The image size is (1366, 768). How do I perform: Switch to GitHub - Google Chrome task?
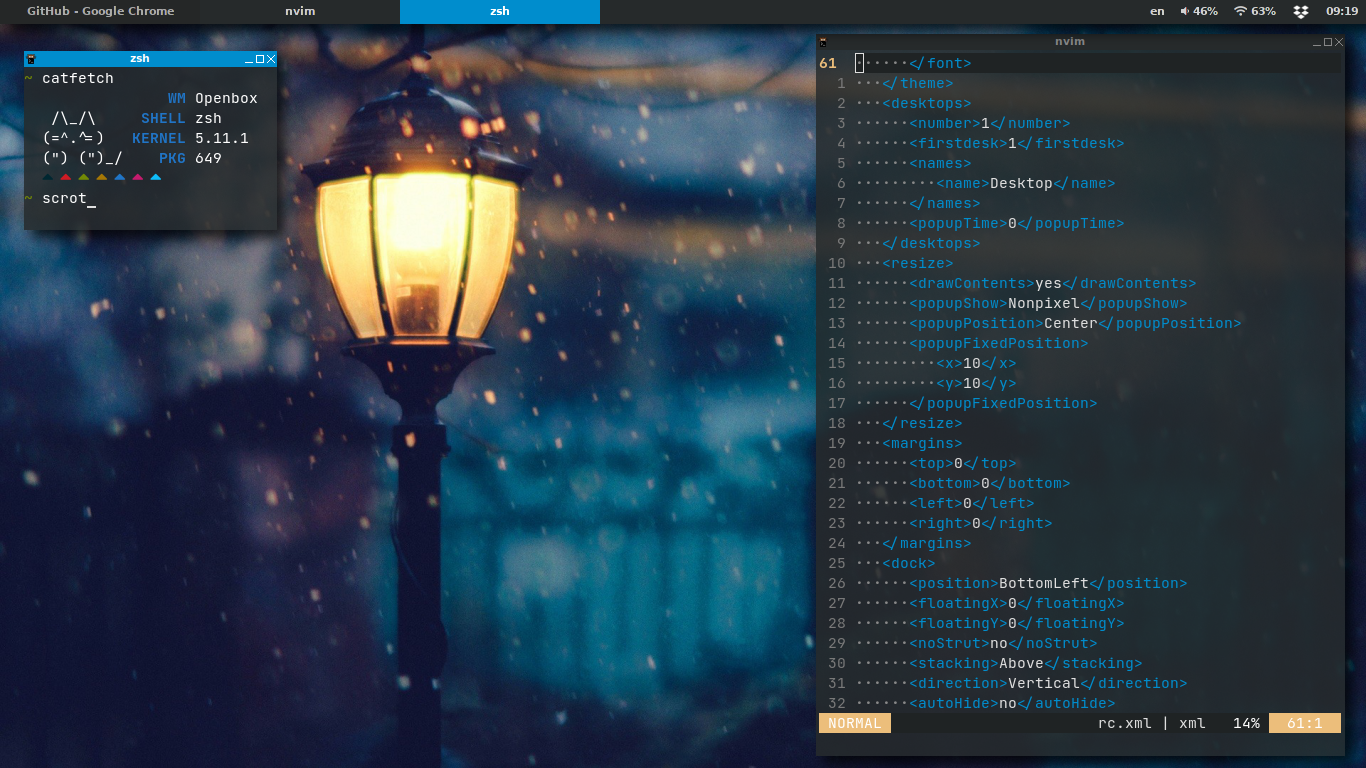pyautogui.click(x=100, y=11)
